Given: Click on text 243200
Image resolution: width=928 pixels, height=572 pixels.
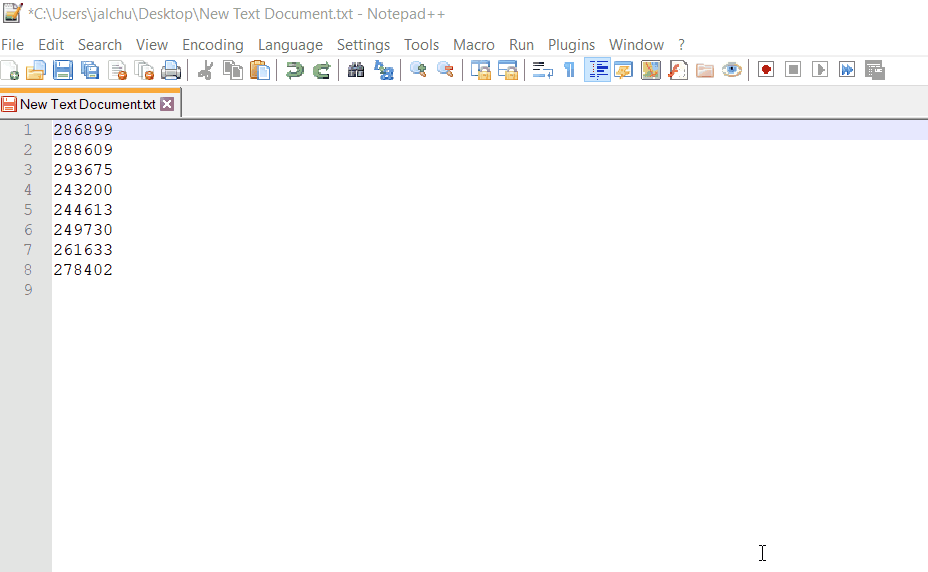Looking at the screenshot, I should tap(83, 190).
